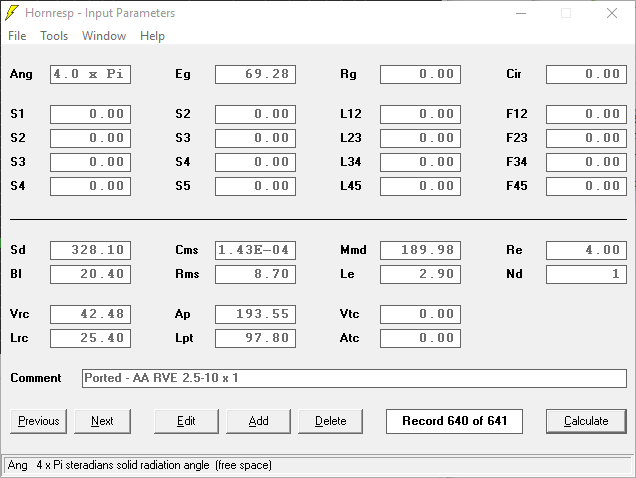Click the Vtc input field
This screenshot has height=478, width=636.
[x=421, y=314]
